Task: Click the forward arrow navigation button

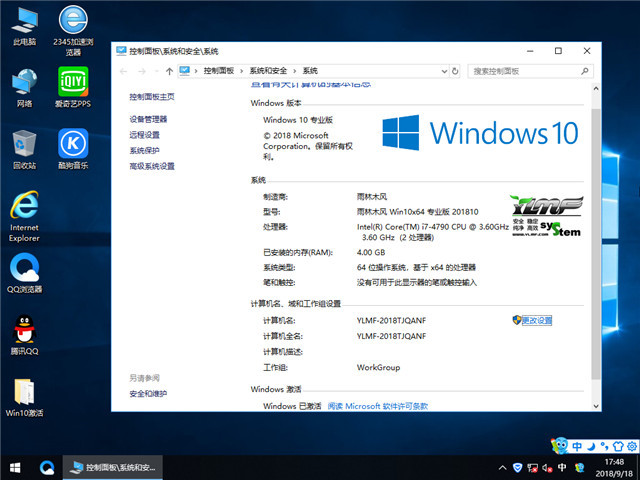Action: [x=142, y=71]
